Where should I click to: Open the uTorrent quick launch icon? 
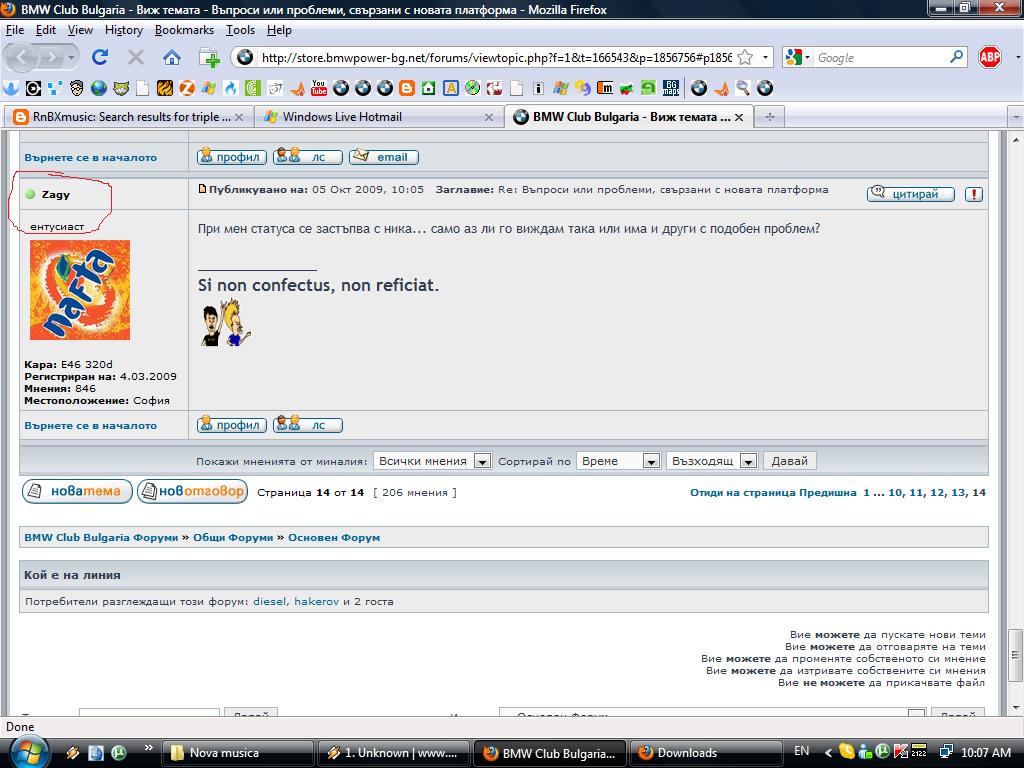(x=119, y=752)
